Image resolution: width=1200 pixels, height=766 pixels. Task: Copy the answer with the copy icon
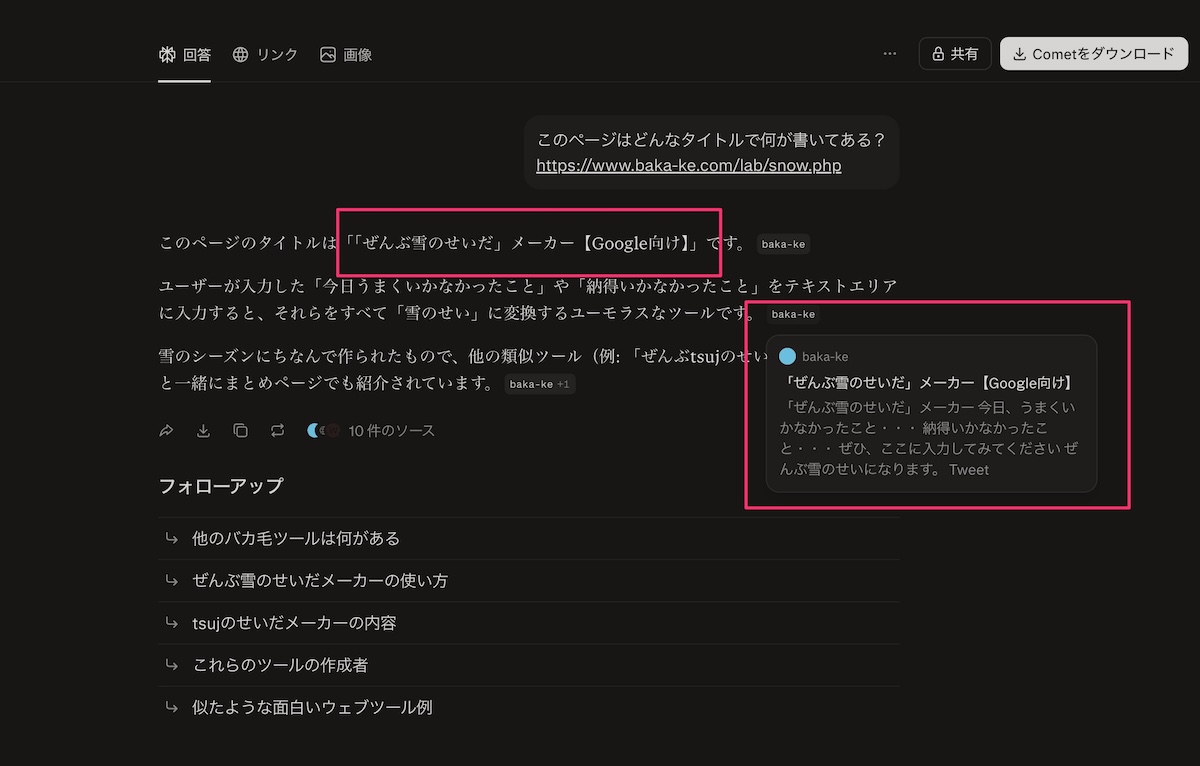(240, 431)
